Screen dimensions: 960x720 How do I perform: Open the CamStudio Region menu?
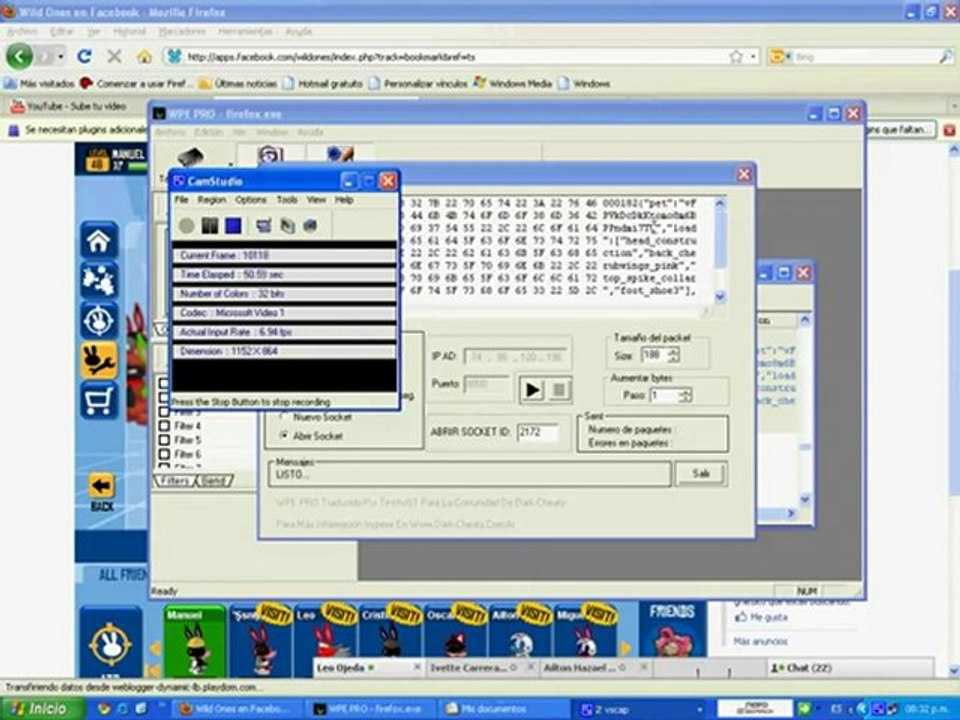pyautogui.click(x=211, y=200)
